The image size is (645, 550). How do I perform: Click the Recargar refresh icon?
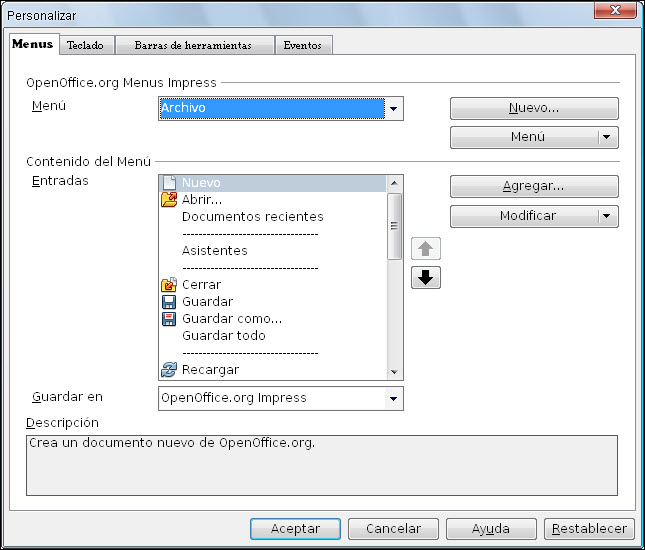point(169,369)
